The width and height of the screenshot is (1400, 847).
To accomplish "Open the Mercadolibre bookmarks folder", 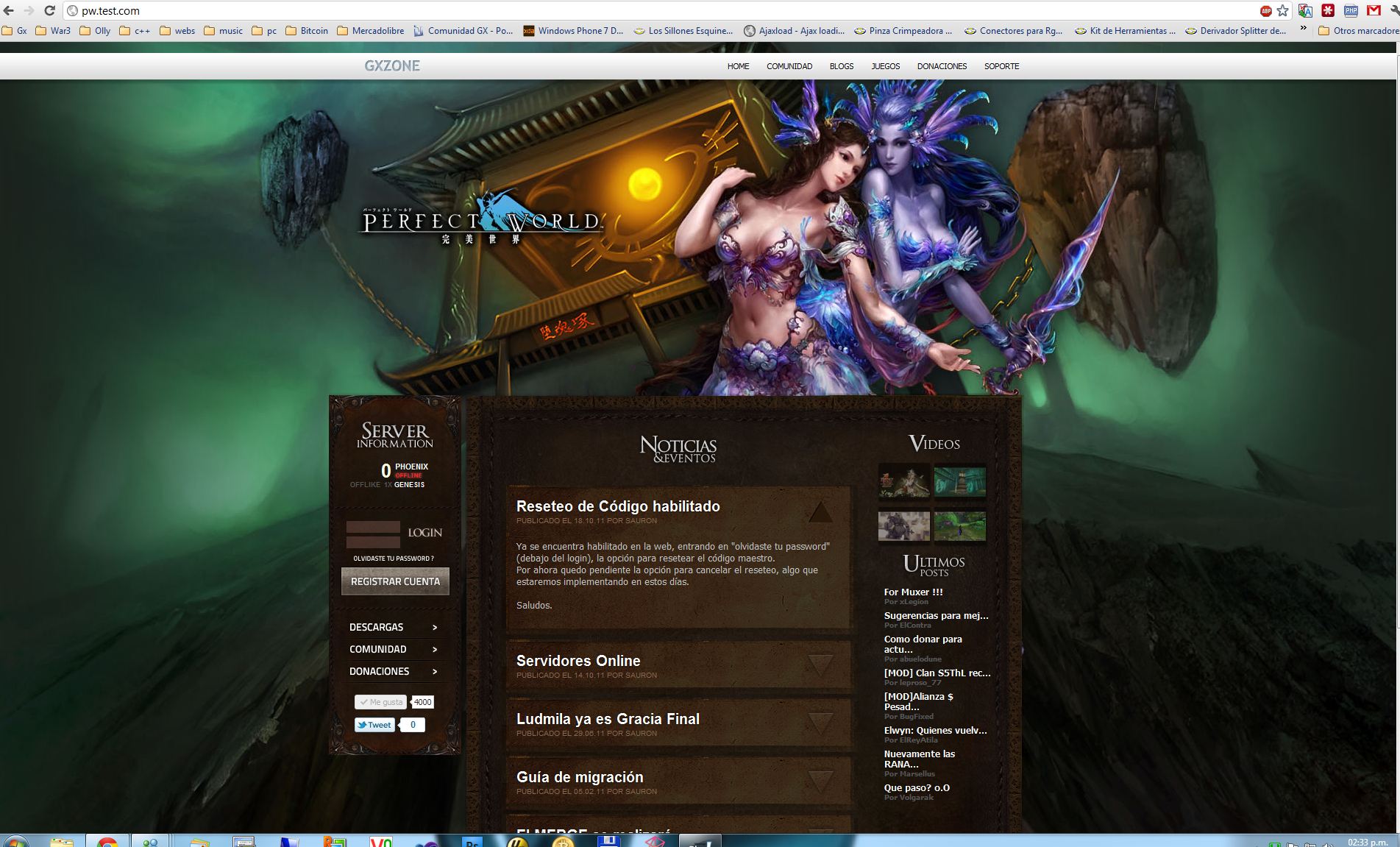I will (x=371, y=31).
